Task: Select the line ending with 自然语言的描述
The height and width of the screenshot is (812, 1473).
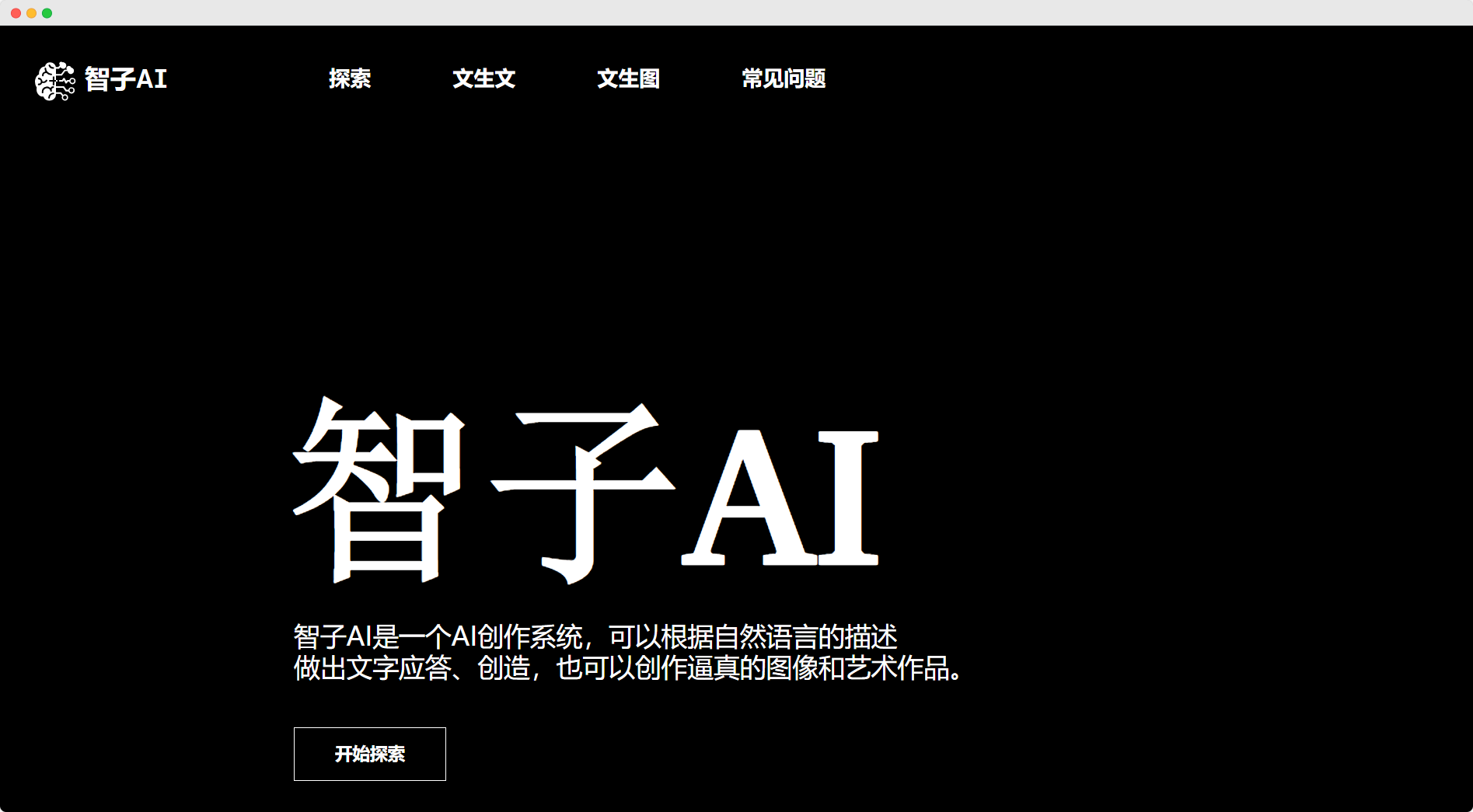Action: [595, 637]
